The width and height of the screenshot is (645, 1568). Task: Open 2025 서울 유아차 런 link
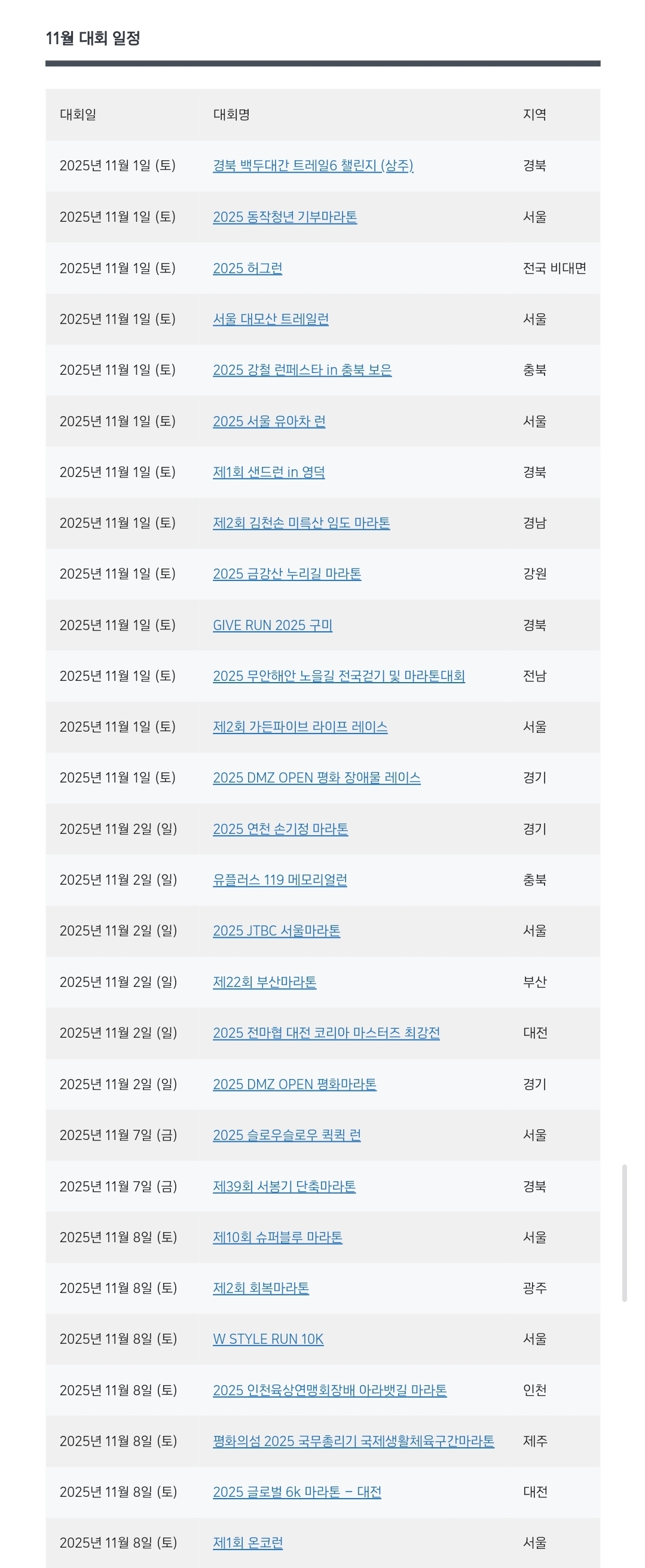[269, 421]
